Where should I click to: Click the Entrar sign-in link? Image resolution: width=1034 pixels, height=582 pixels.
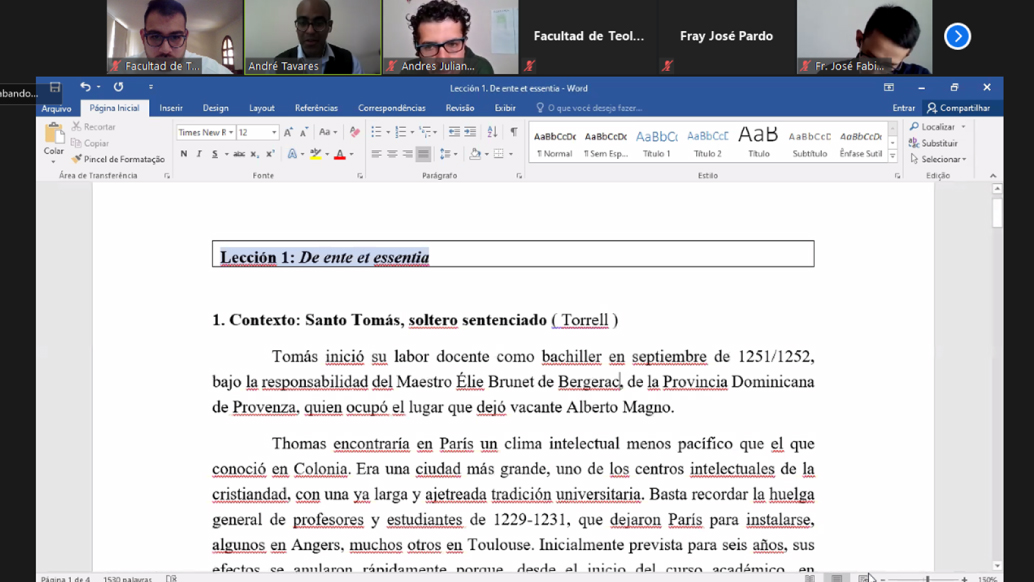(903, 108)
